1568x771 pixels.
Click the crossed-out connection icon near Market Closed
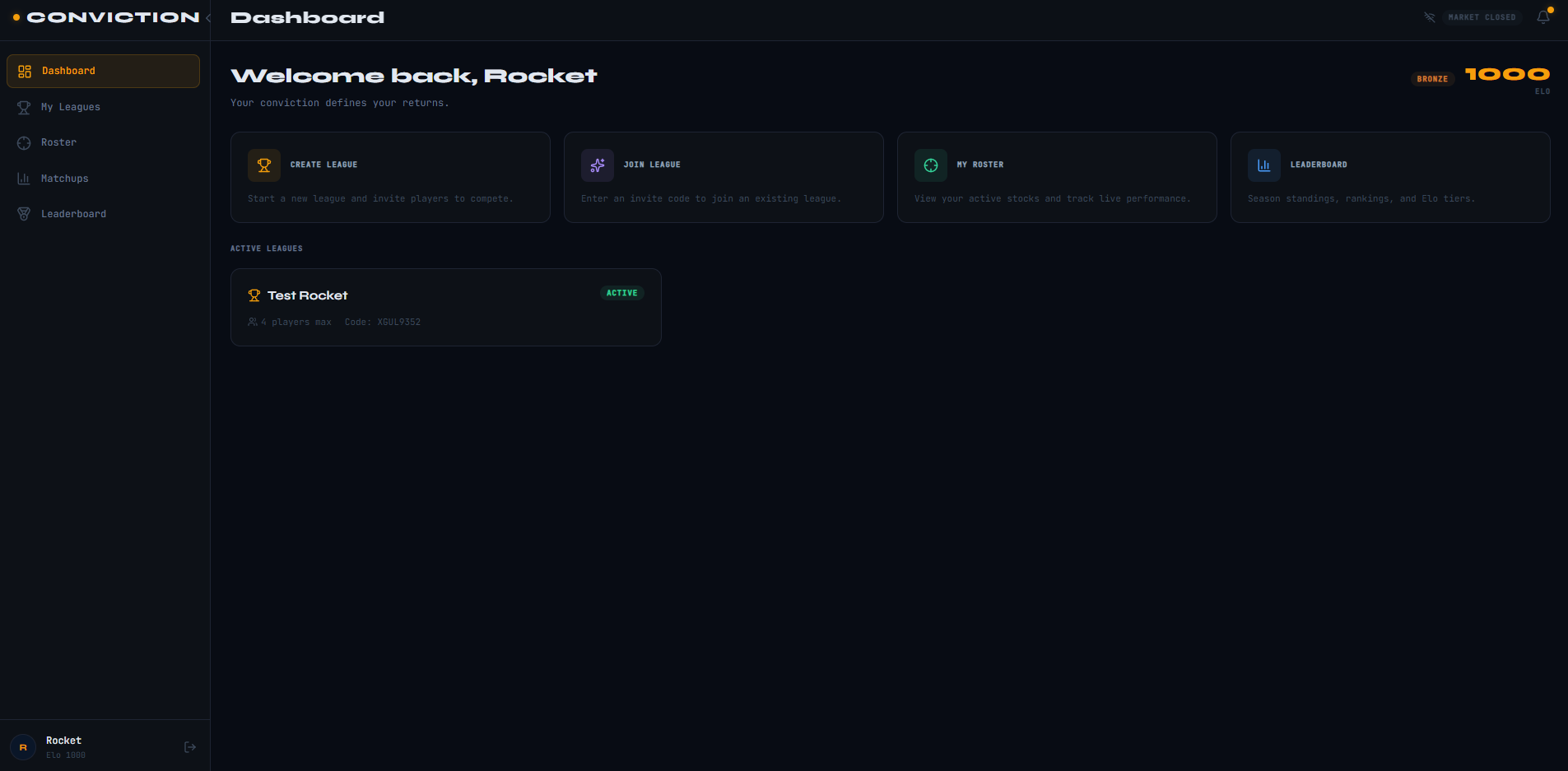click(1430, 16)
